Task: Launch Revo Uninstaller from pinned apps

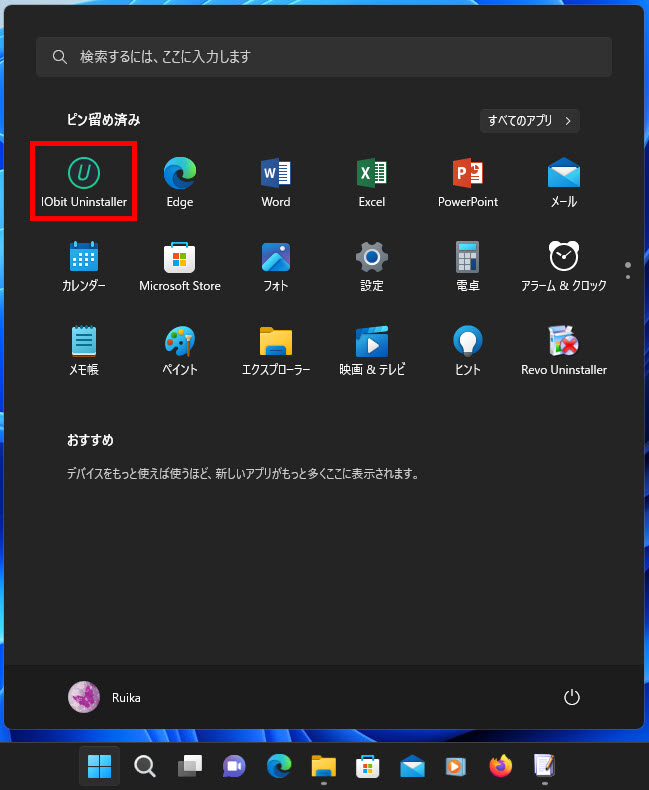Action: point(564,349)
